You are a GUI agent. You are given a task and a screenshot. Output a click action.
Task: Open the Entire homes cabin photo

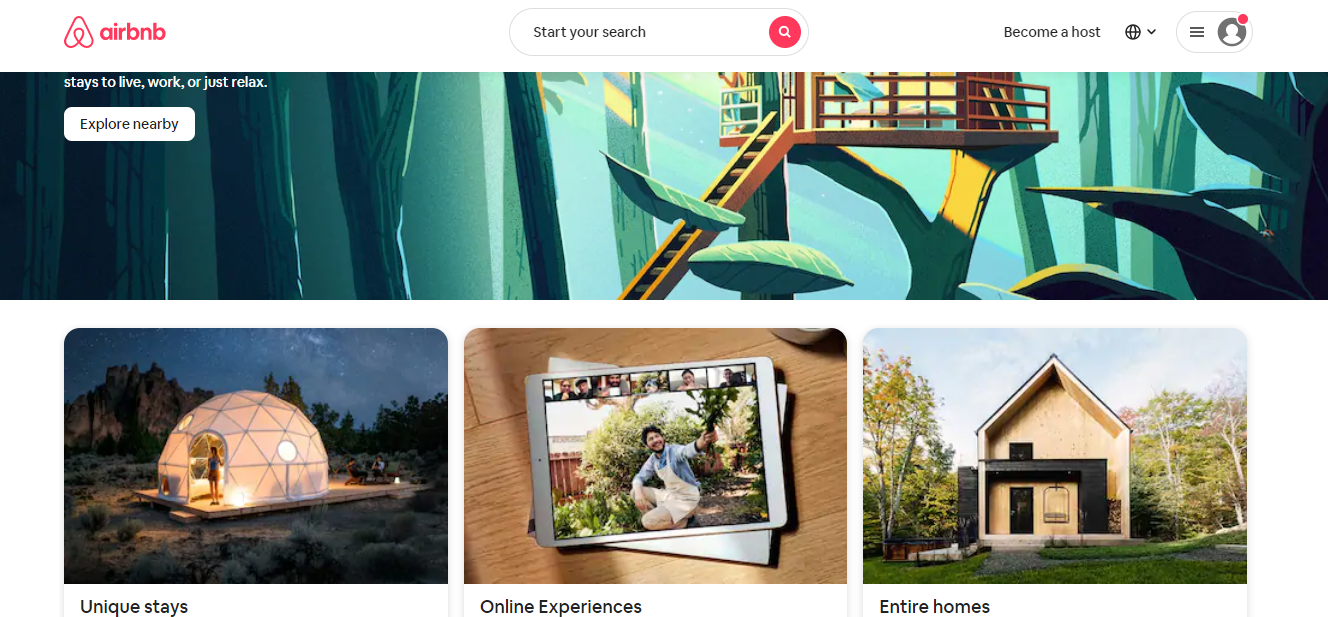click(1055, 456)
